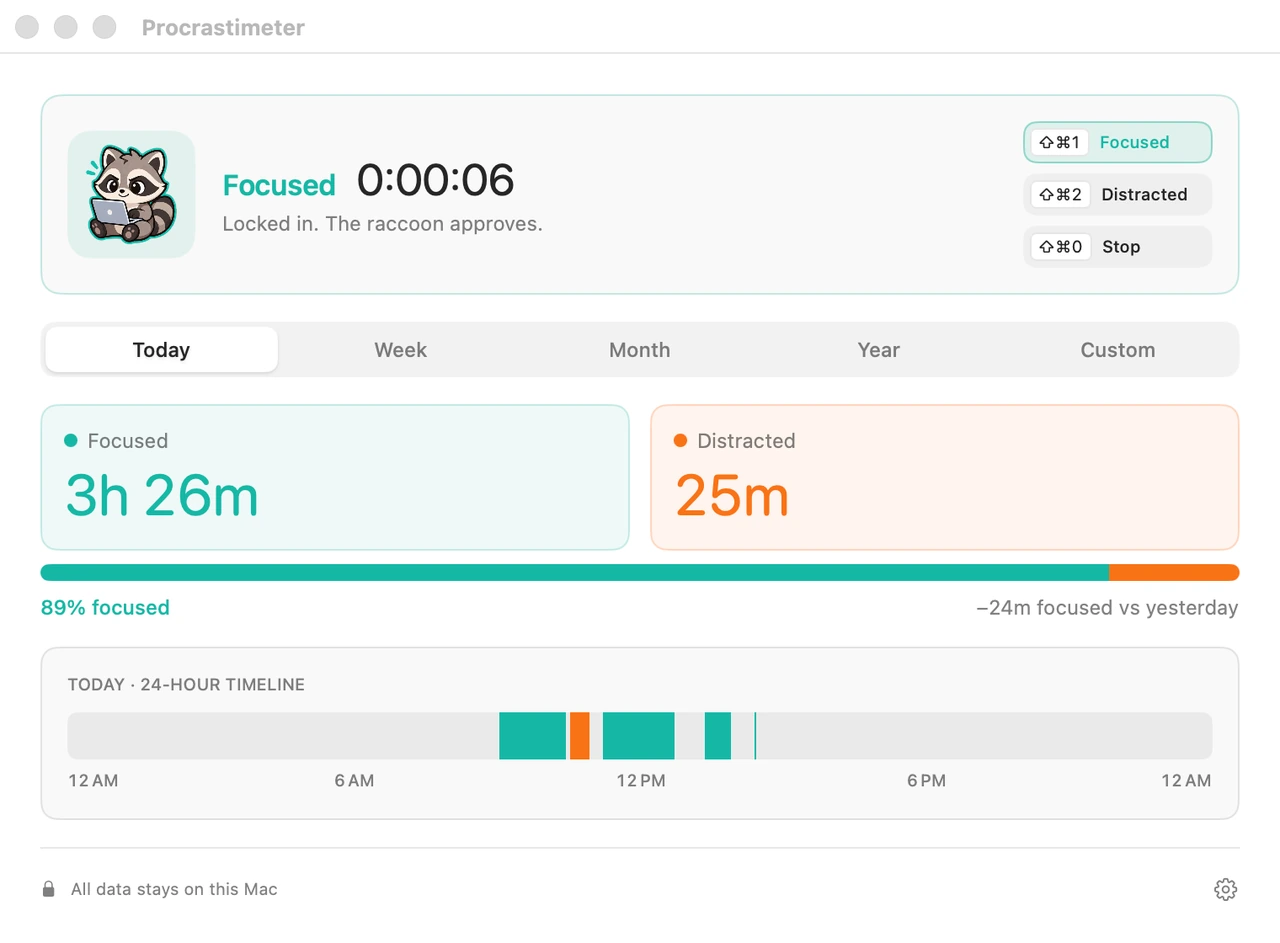This screenshot has width=1280, height=943.
Task: Click the '6 AM' timeline label
Action: tap(354, 781)
